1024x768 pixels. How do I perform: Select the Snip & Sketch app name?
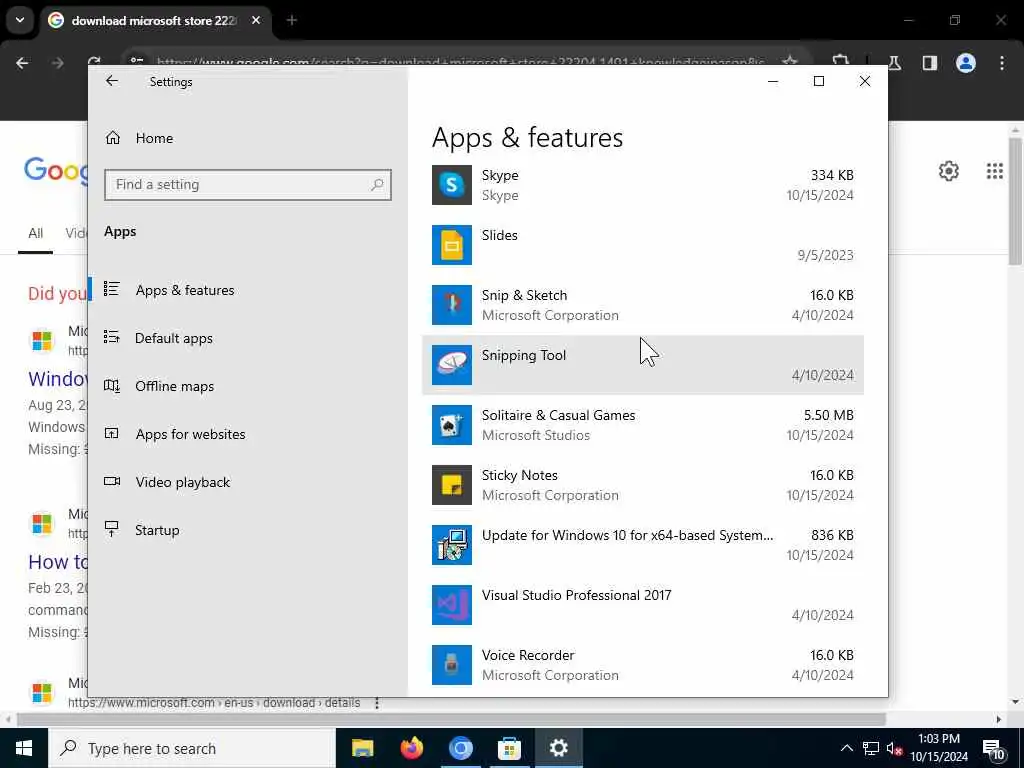524,295
